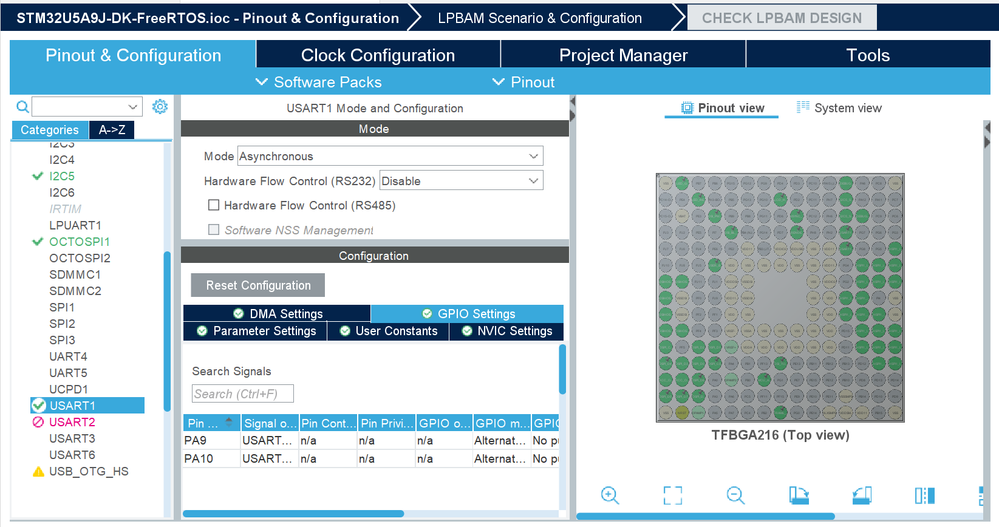Open the Tools tab
999x527 pixels.
coord(868,55)
